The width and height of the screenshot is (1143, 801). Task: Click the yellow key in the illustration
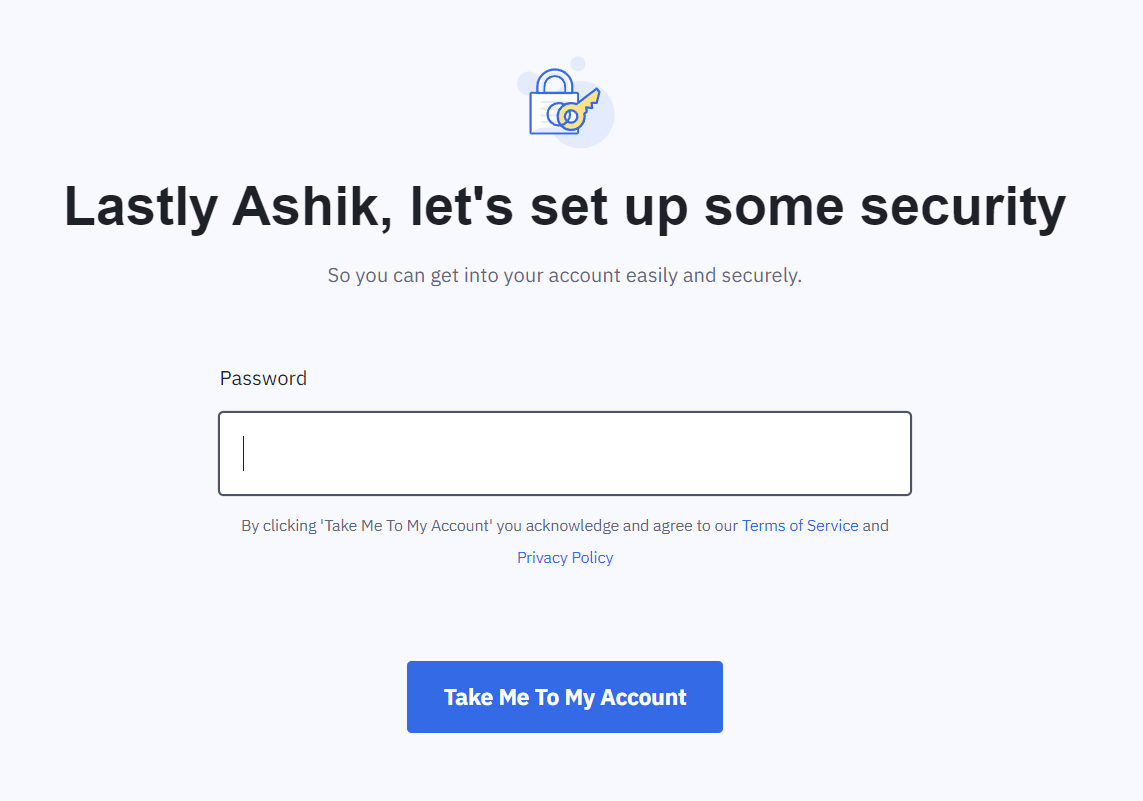pyautogui.click(x=579, y=107)
